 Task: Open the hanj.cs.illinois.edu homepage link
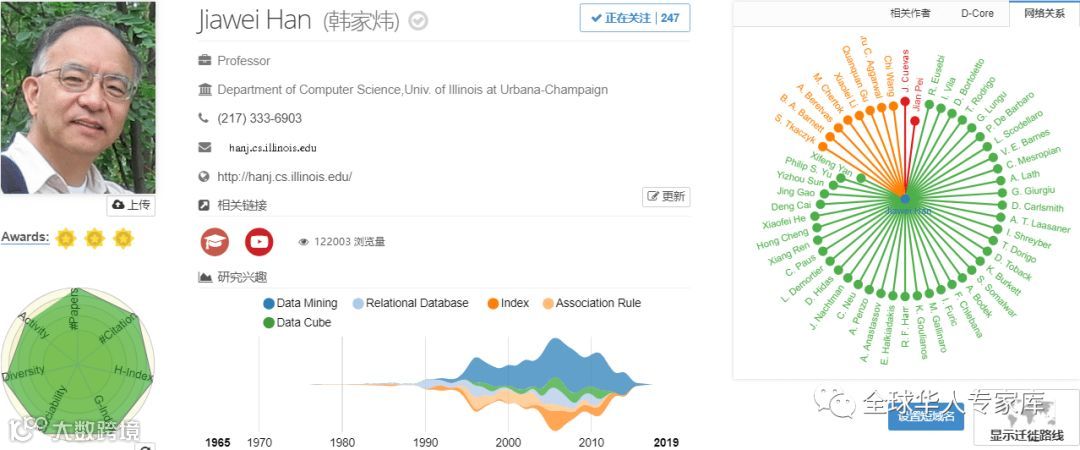pyautogui.click(x=284, y=176)
